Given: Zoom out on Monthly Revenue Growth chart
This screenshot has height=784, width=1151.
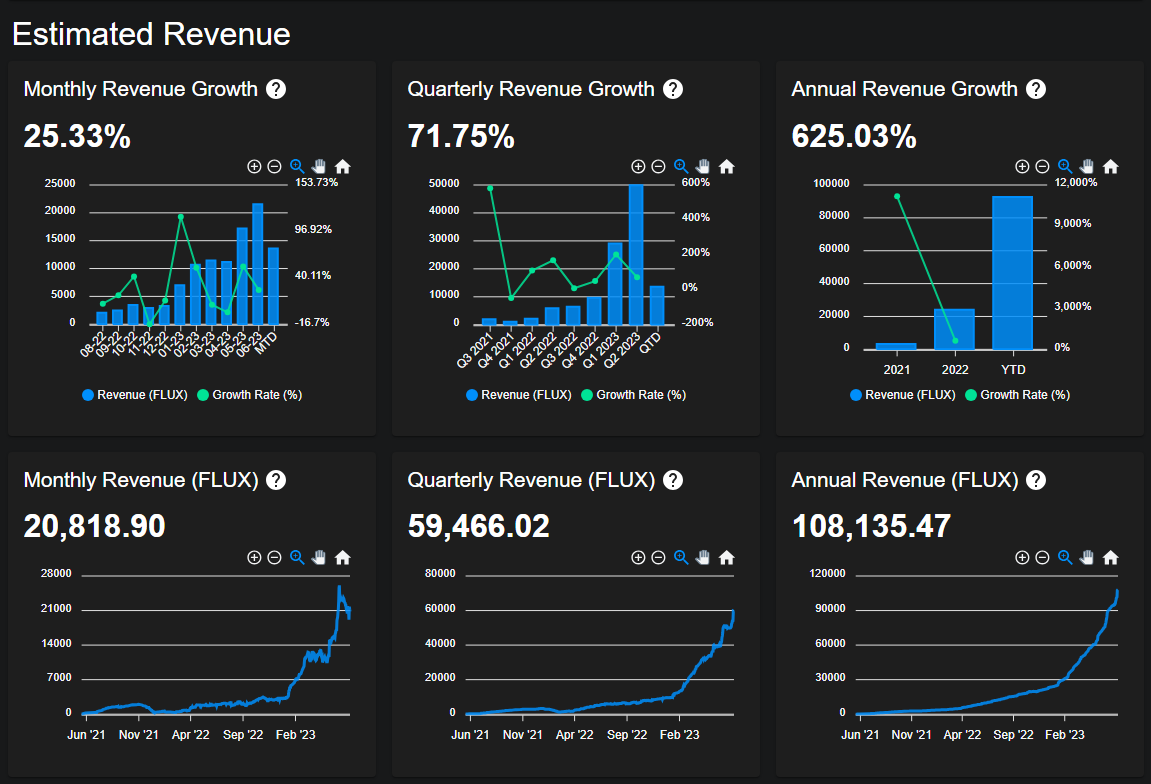Looking at the screenshot, I should (275, 167).
